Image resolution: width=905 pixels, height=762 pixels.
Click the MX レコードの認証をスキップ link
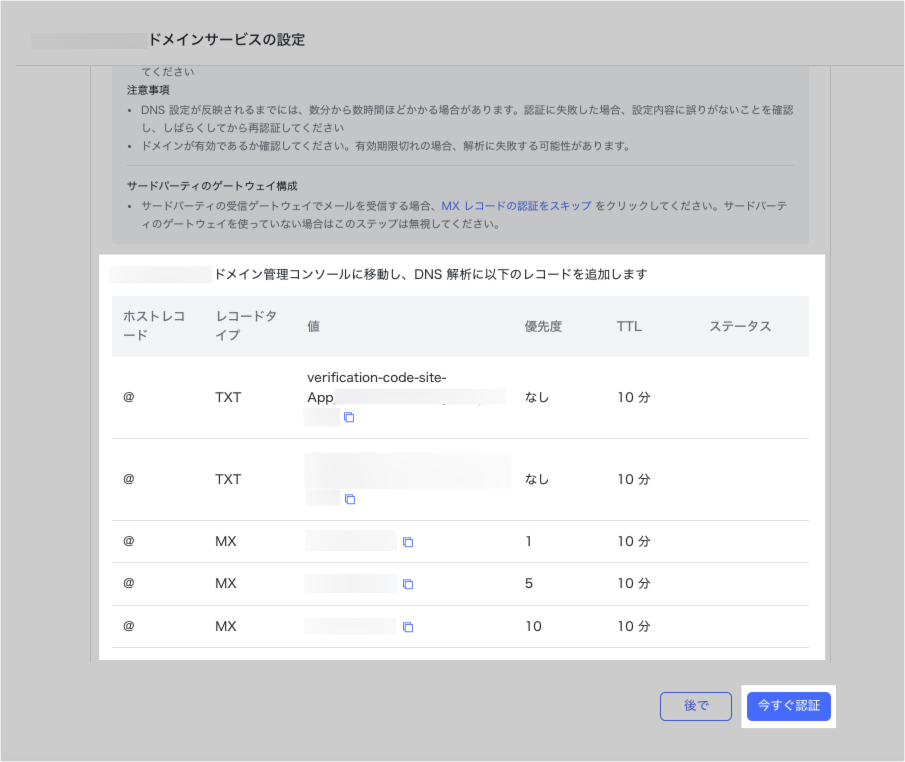[x=516, y=205]
